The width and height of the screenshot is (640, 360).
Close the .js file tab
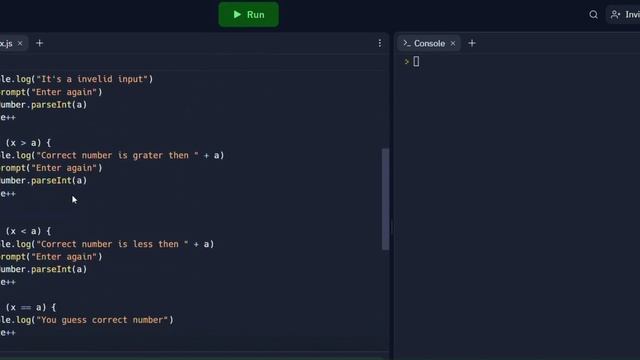(x=20, y=43)
